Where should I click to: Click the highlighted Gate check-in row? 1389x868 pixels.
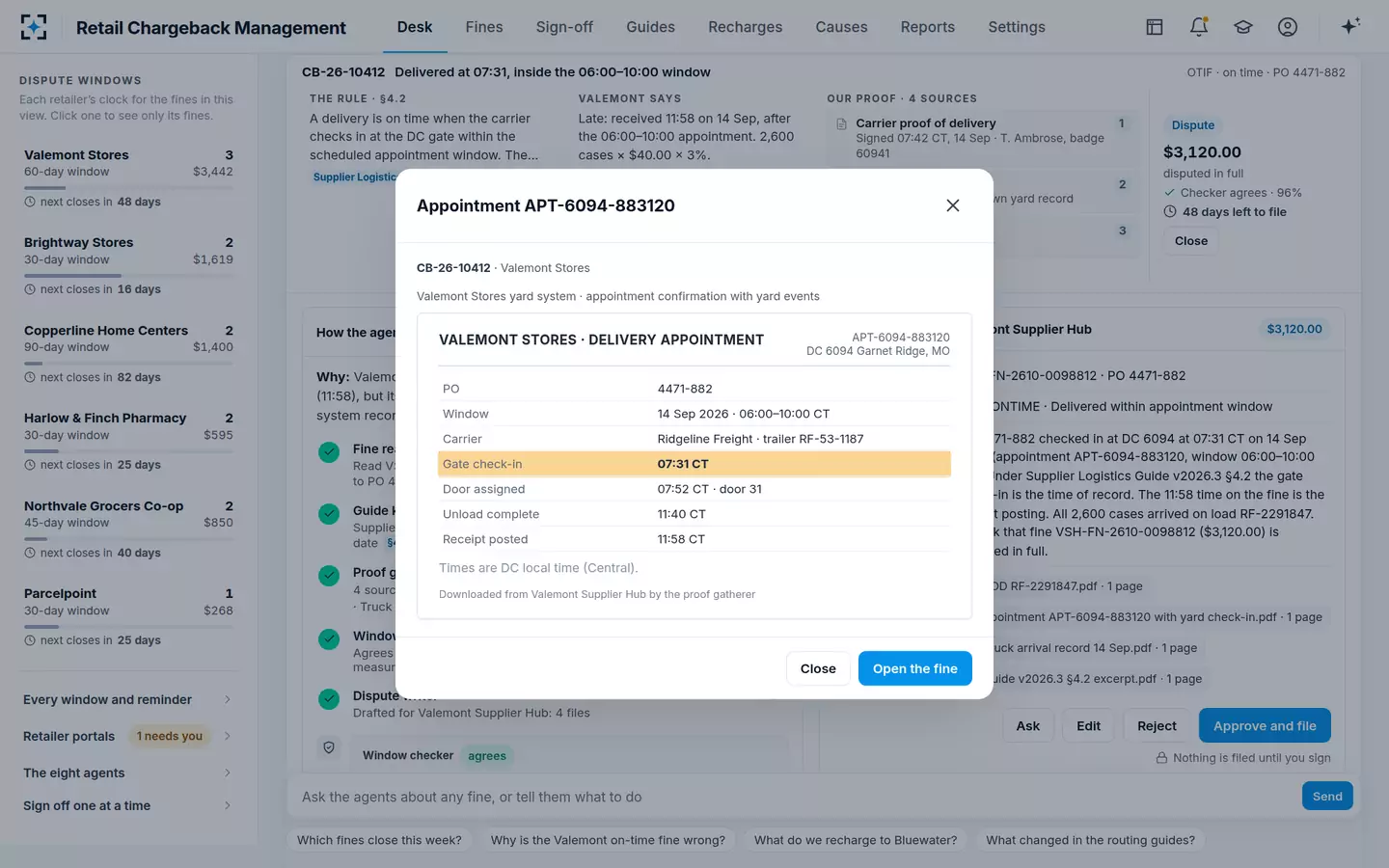tap(694, 464)
